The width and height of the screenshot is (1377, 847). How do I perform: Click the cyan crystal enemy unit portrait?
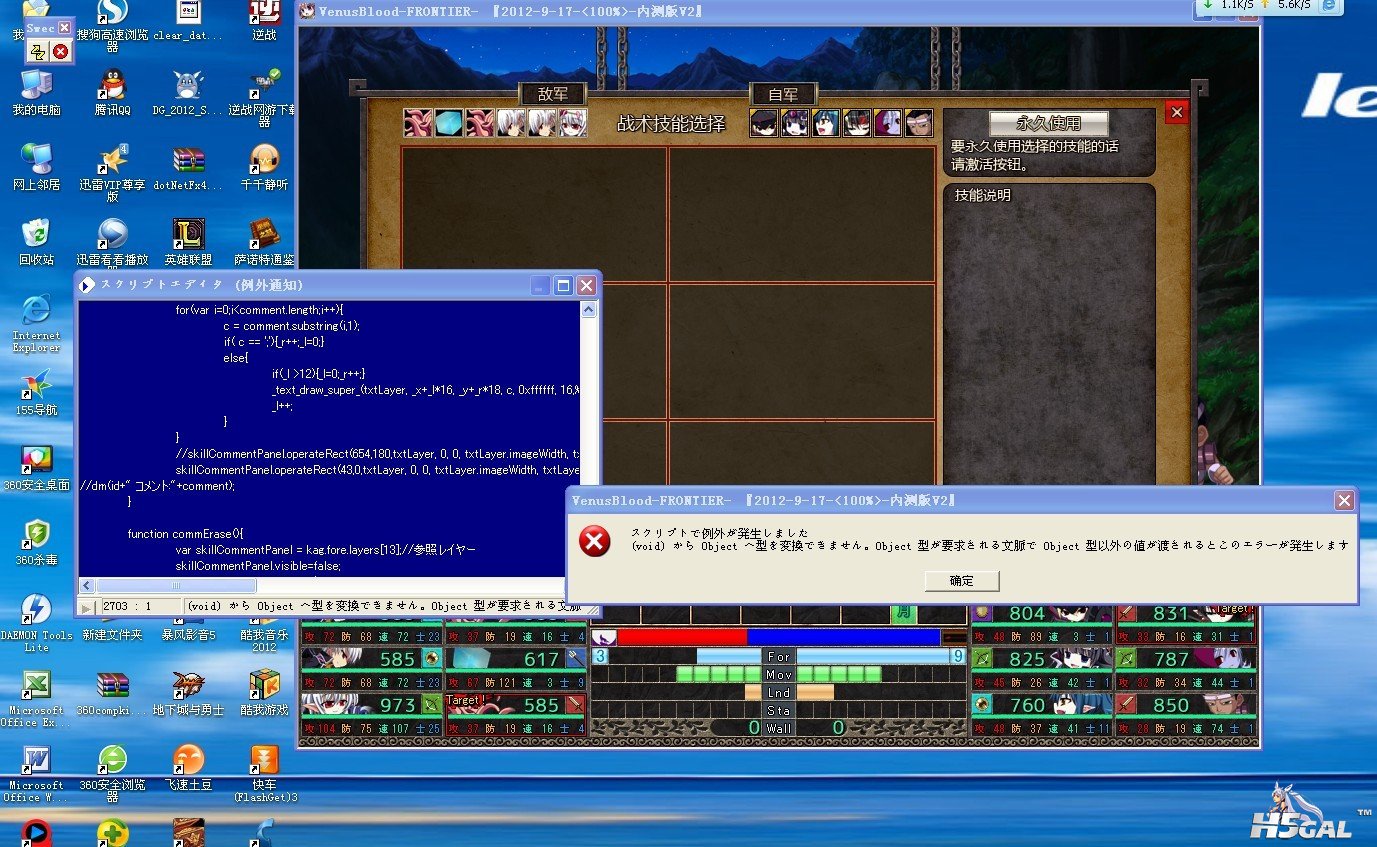[x=448, y=123]
